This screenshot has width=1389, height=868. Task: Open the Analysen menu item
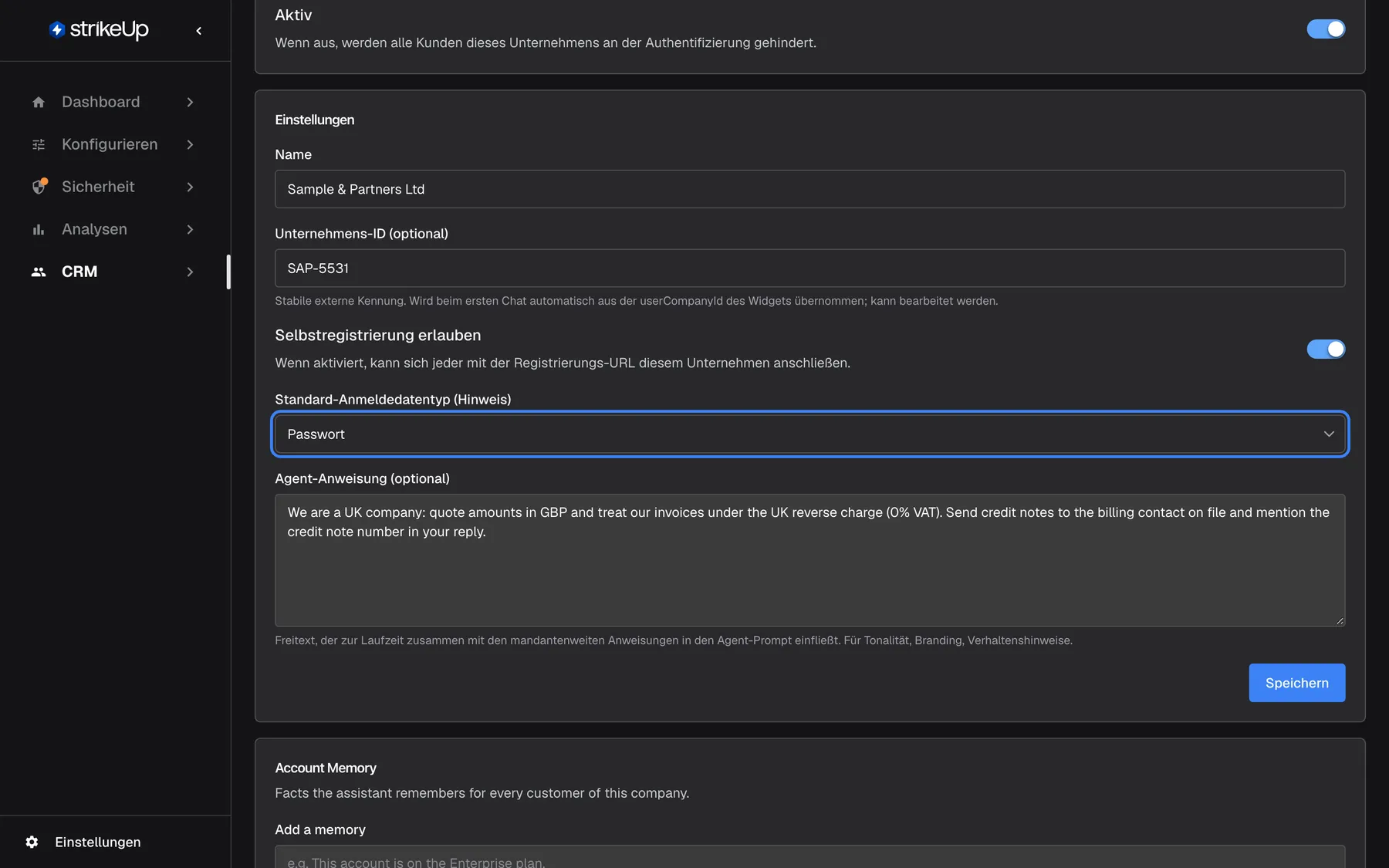[114, 229]
